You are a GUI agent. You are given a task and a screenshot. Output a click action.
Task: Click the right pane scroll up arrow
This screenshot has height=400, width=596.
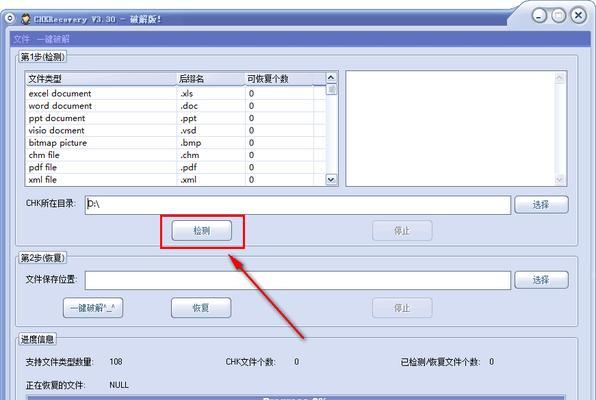pyautogui.click(x=560, y=78)
